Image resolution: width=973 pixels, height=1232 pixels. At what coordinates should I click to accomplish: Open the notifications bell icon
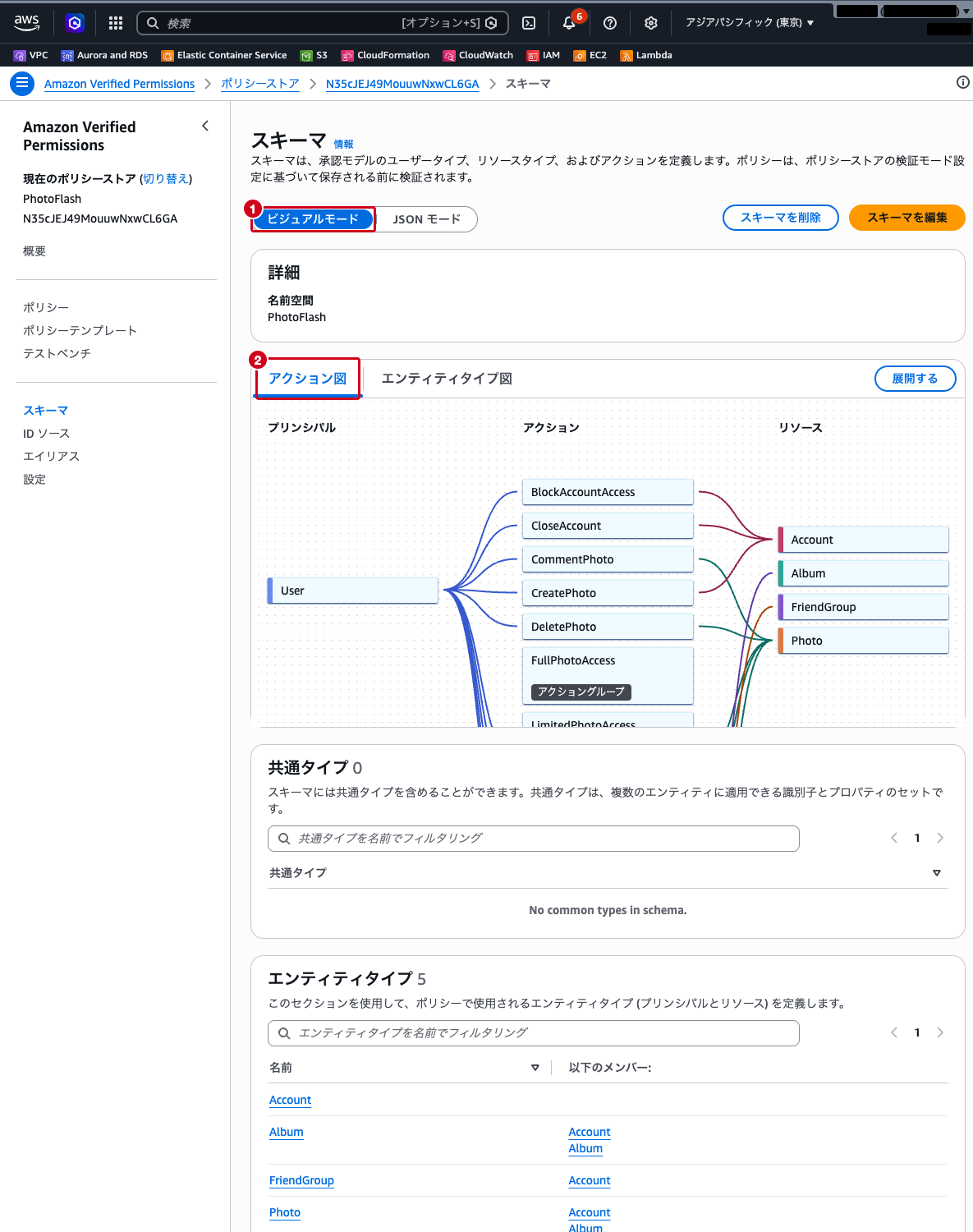point(569,23)
